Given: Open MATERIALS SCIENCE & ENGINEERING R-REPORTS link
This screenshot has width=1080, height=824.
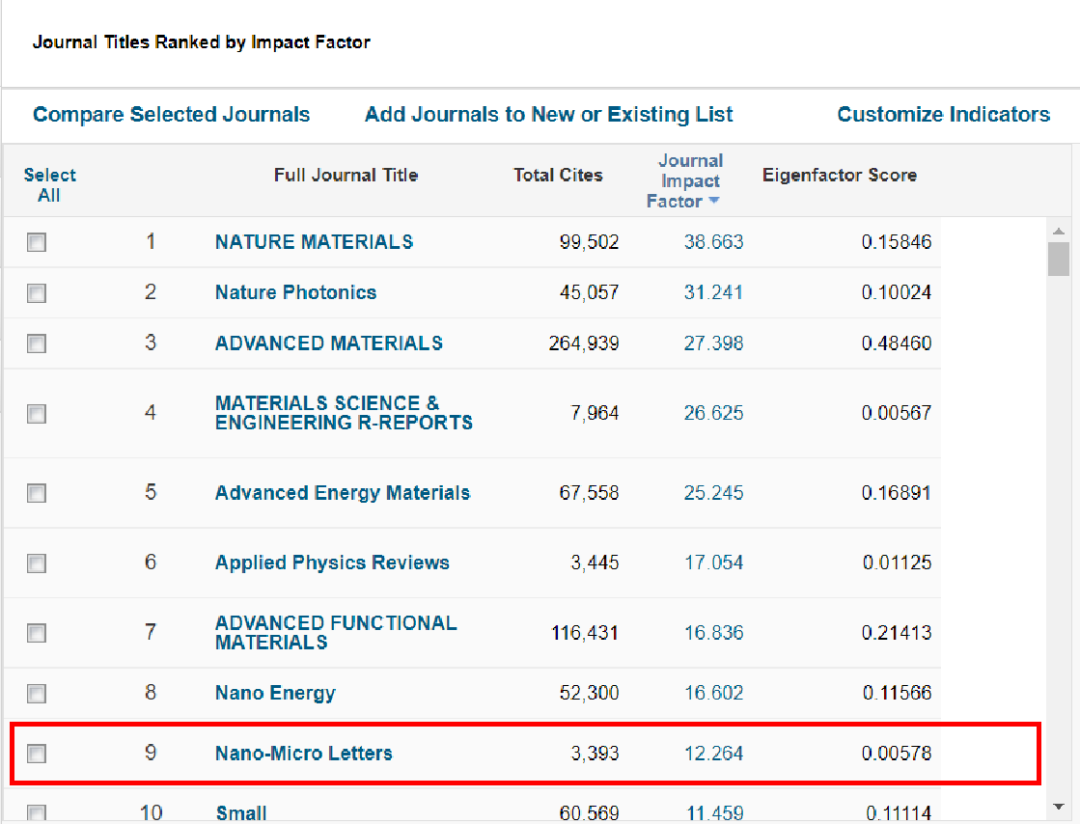Looking at the screenshot, I should coord(344,413).
